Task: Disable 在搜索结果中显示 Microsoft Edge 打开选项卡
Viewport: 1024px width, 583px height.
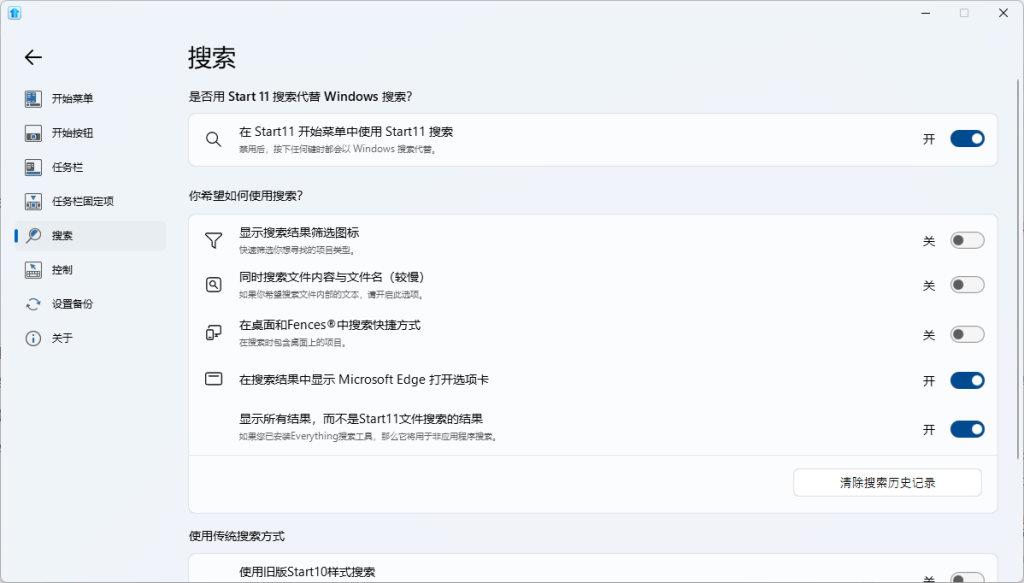Action: (966, 380)
